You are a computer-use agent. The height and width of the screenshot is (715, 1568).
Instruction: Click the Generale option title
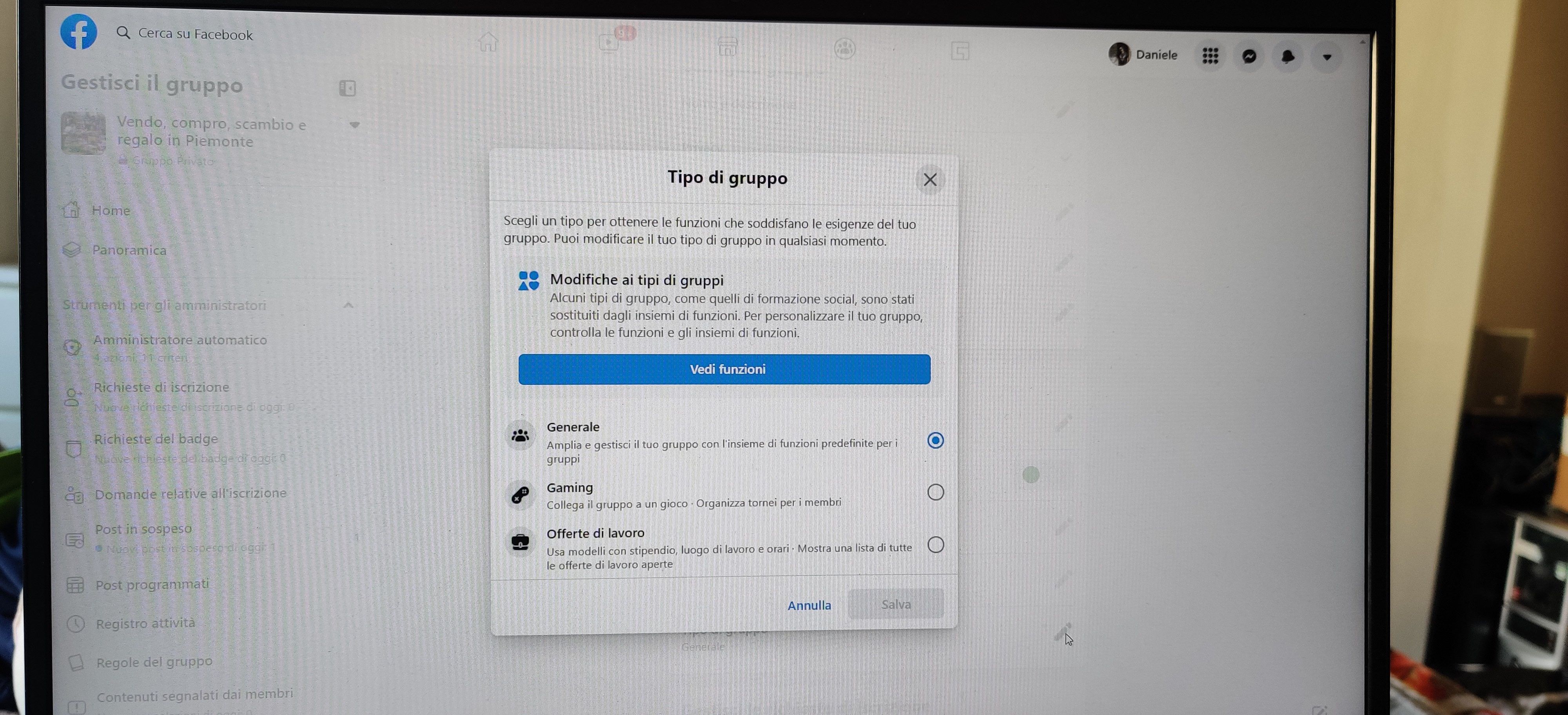(x=573, y=427)
